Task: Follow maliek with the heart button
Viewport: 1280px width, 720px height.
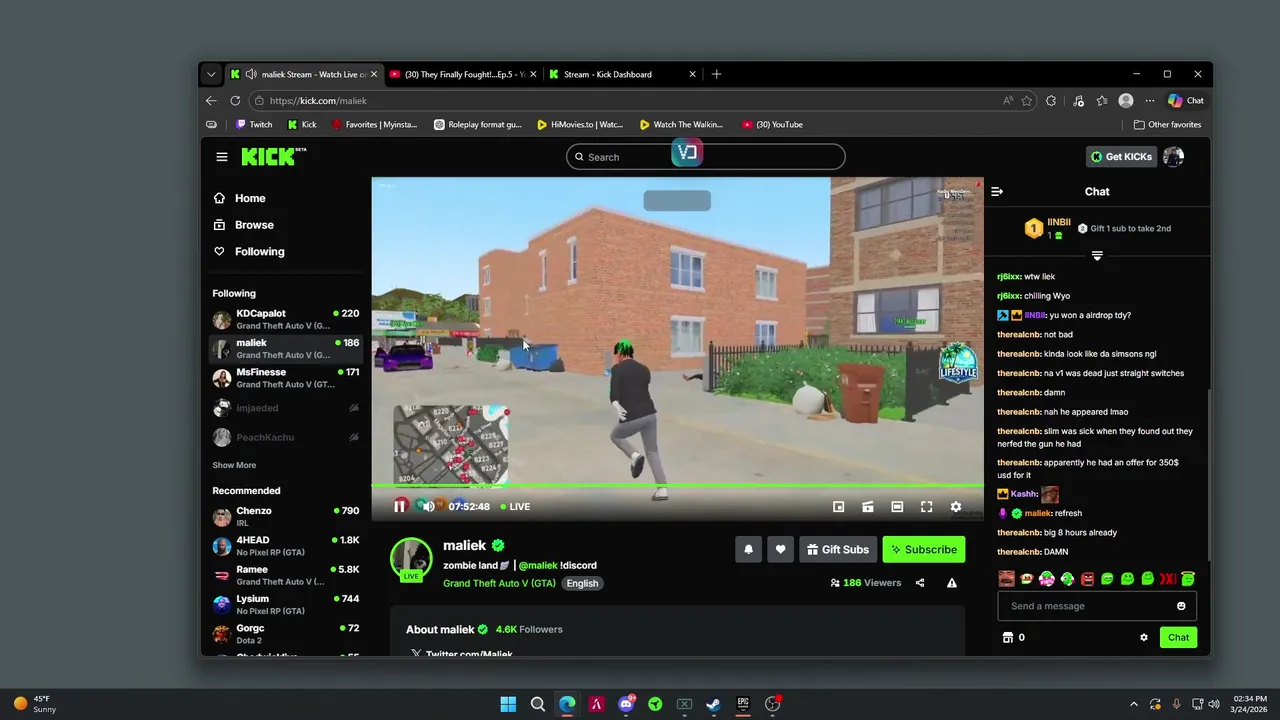Action: [x=780, y=549]
